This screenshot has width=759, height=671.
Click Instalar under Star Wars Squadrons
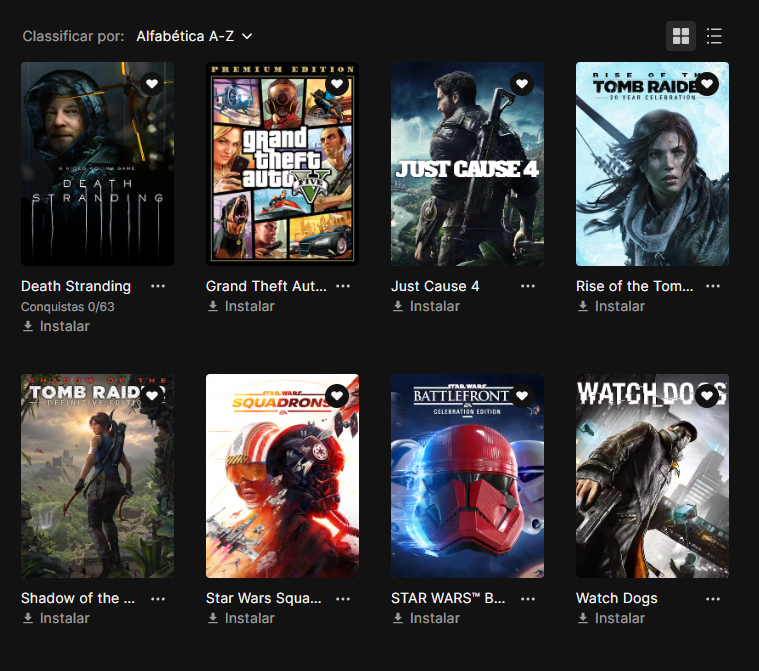point(241,618)
